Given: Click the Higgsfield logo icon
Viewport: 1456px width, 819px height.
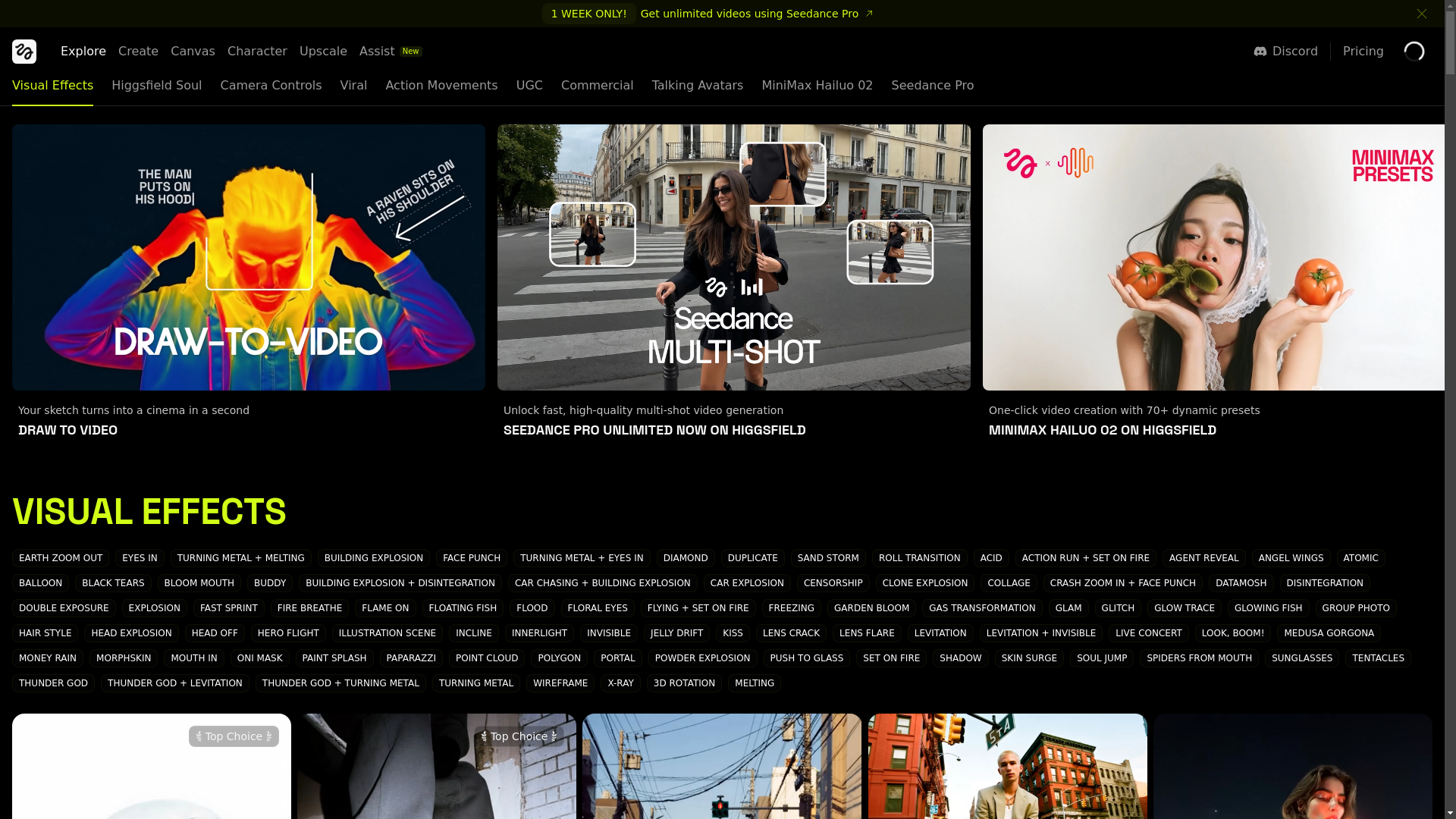Looking at the screenshot, I should [x=24, y=52].
